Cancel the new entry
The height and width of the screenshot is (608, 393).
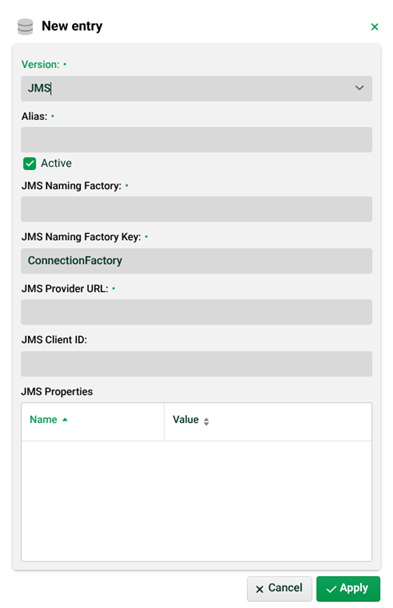click(279, 589)
